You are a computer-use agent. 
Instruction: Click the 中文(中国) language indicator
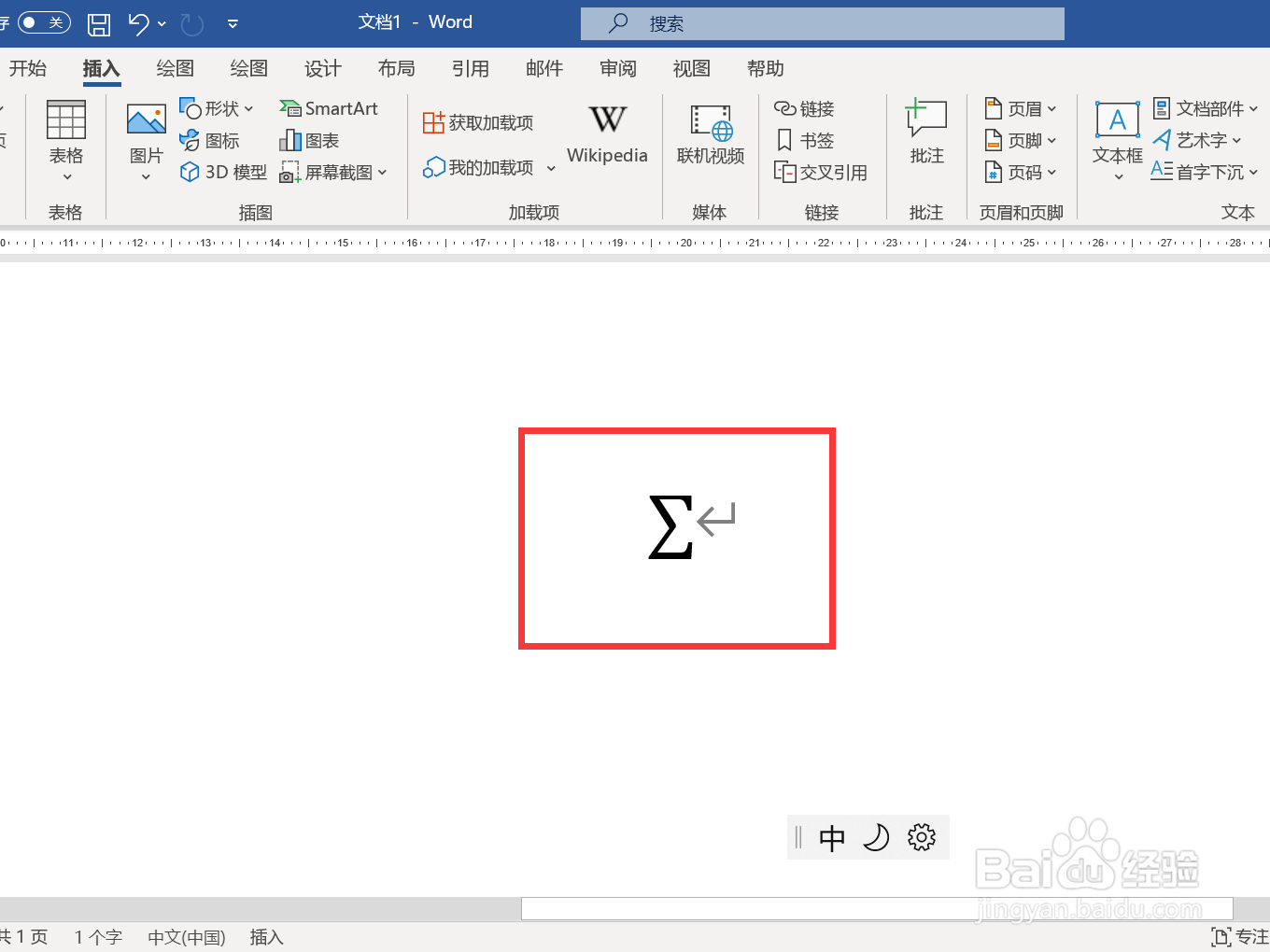click(187, 937)
